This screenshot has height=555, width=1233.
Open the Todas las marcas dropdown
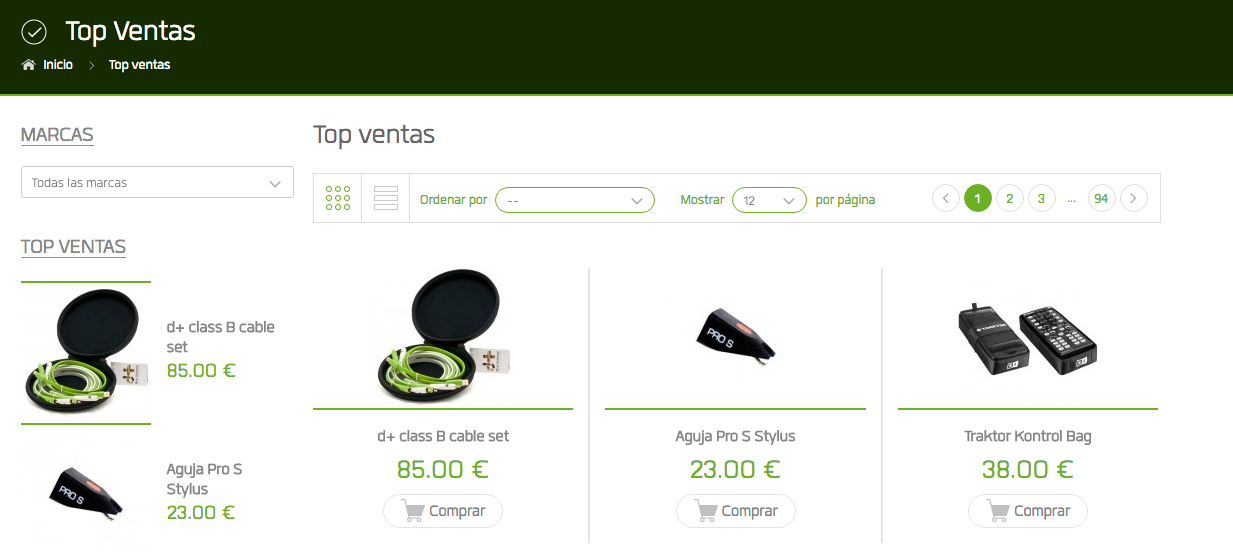[157, 183]
